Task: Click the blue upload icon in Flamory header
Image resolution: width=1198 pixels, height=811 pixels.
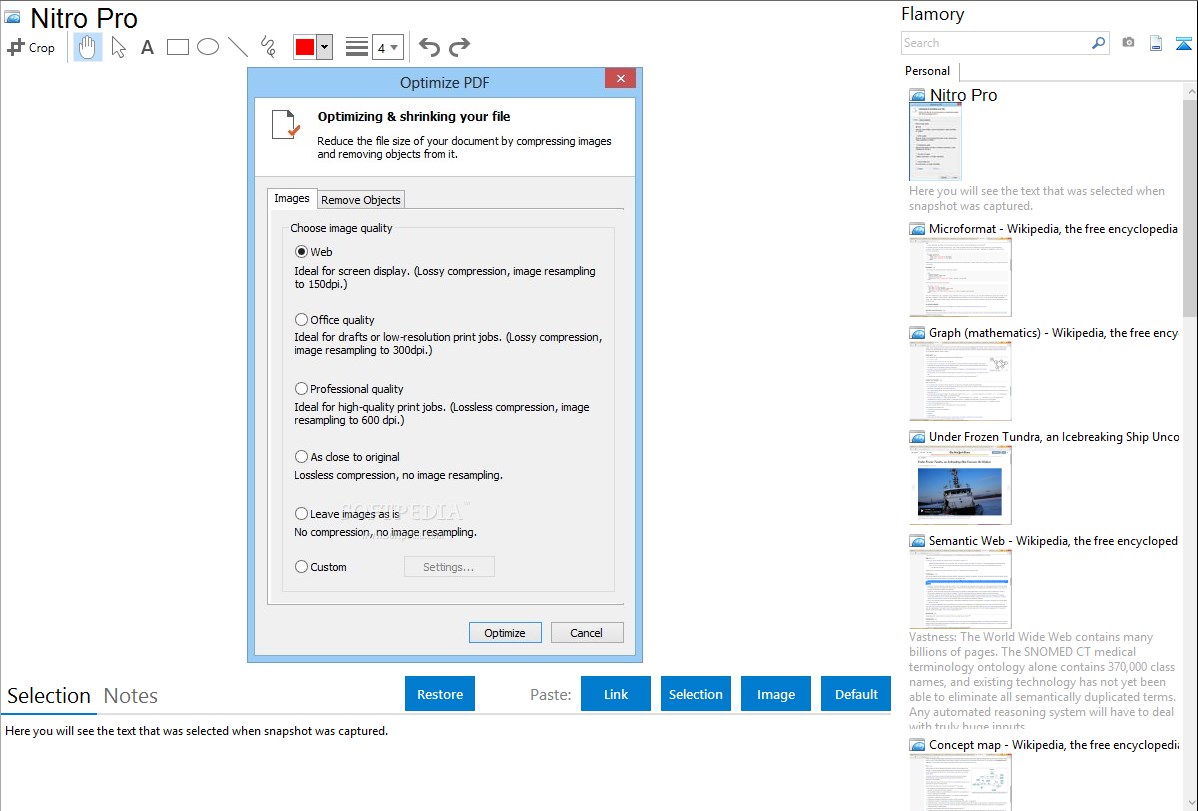Action: 1183,43
